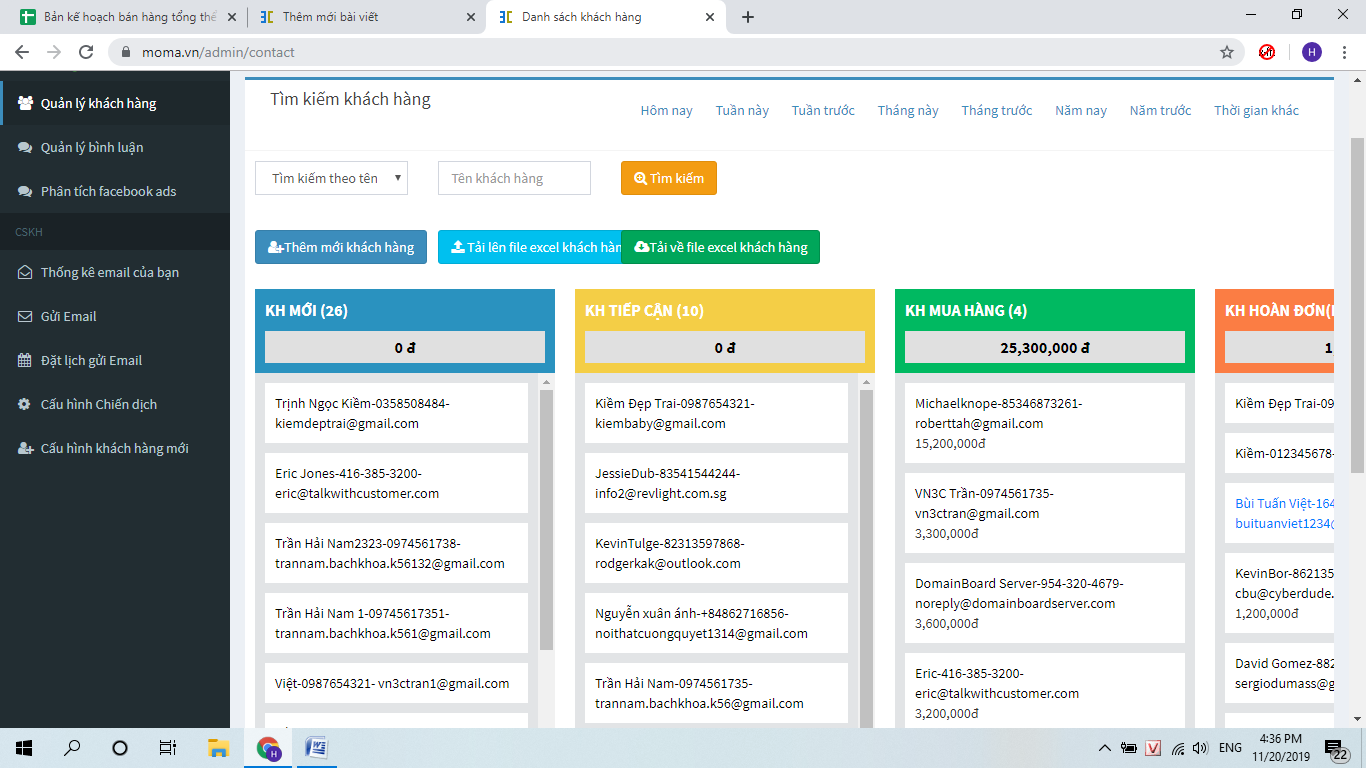
Task: Focus the Tên khách hàng input field
Action: (x=514, y=178)
